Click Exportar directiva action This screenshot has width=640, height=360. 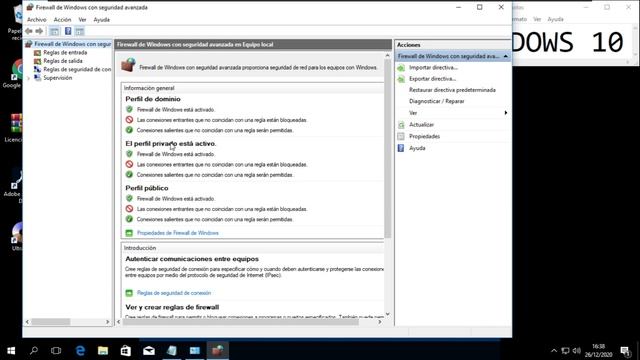(433, 79)
